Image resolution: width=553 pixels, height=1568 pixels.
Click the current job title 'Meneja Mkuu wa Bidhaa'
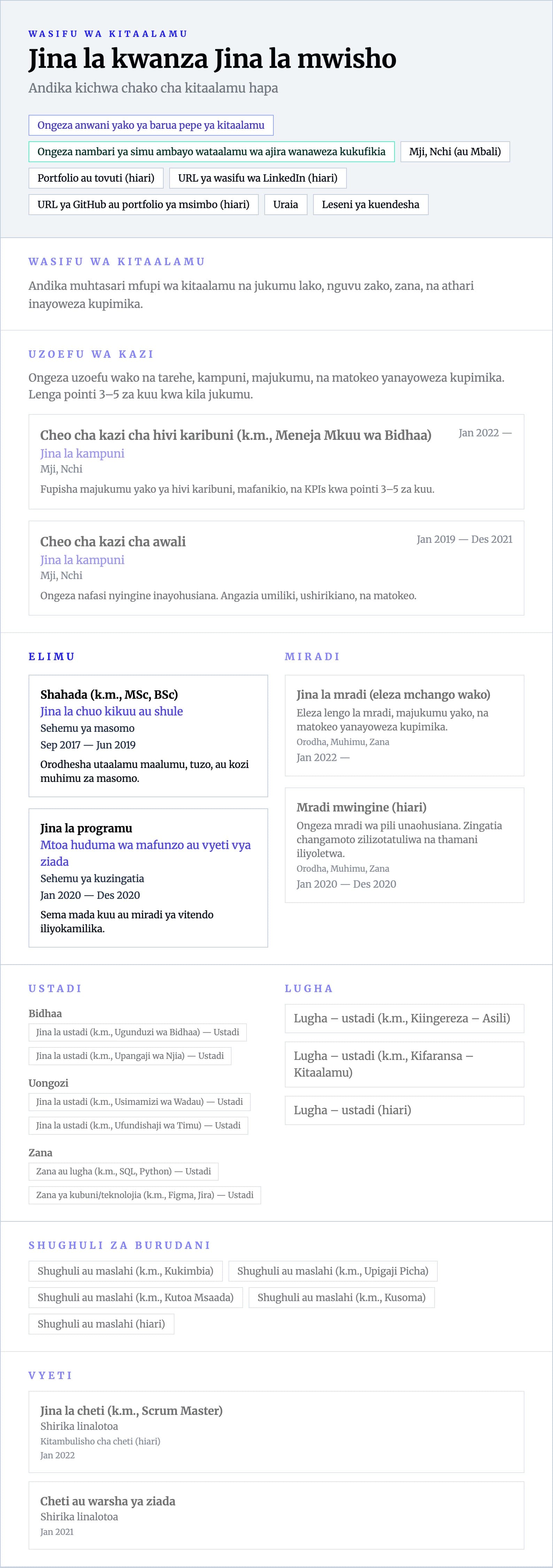tap(235, 435)
